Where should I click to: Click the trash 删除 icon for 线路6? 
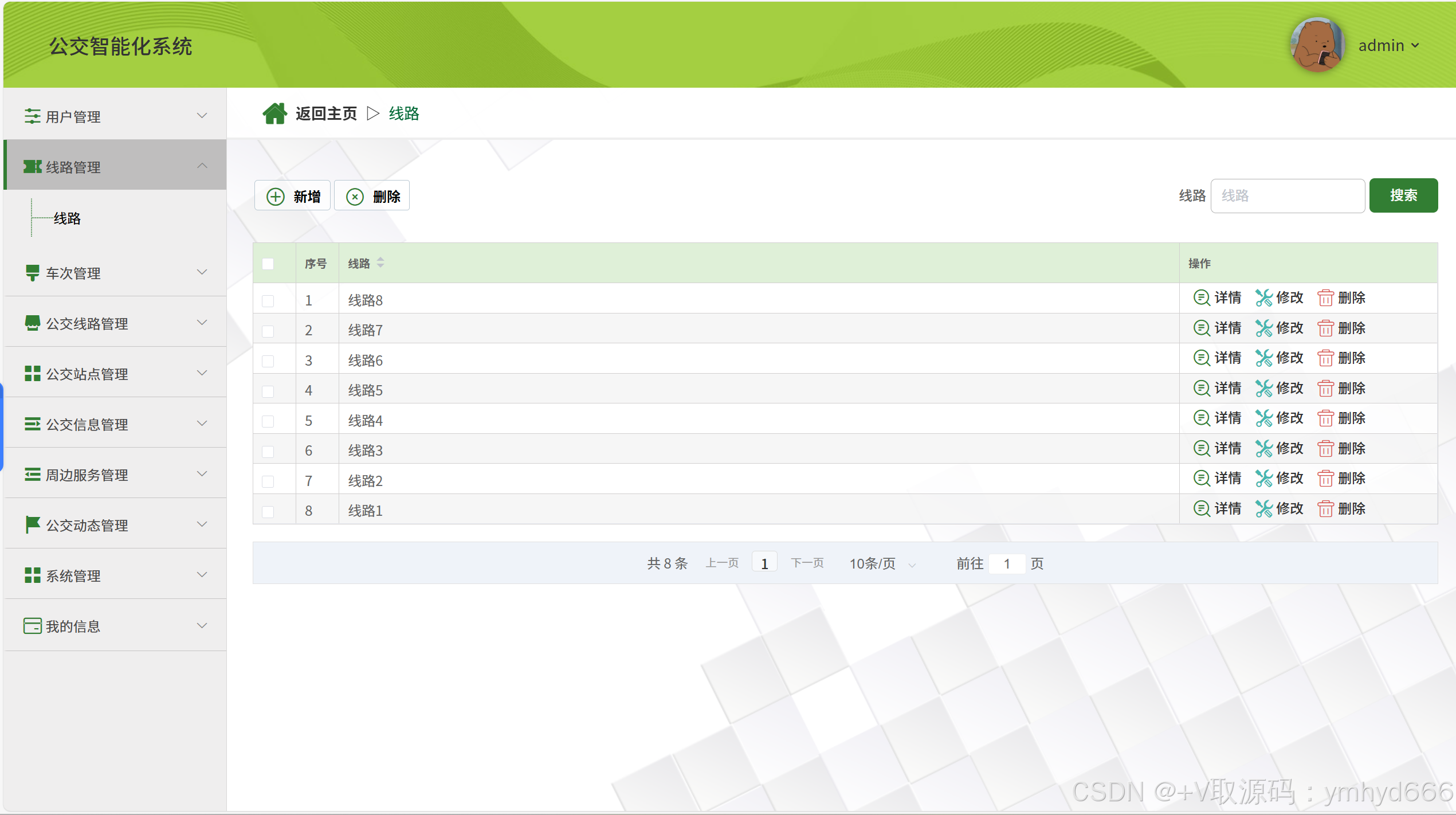click(x=1325, y=358)
